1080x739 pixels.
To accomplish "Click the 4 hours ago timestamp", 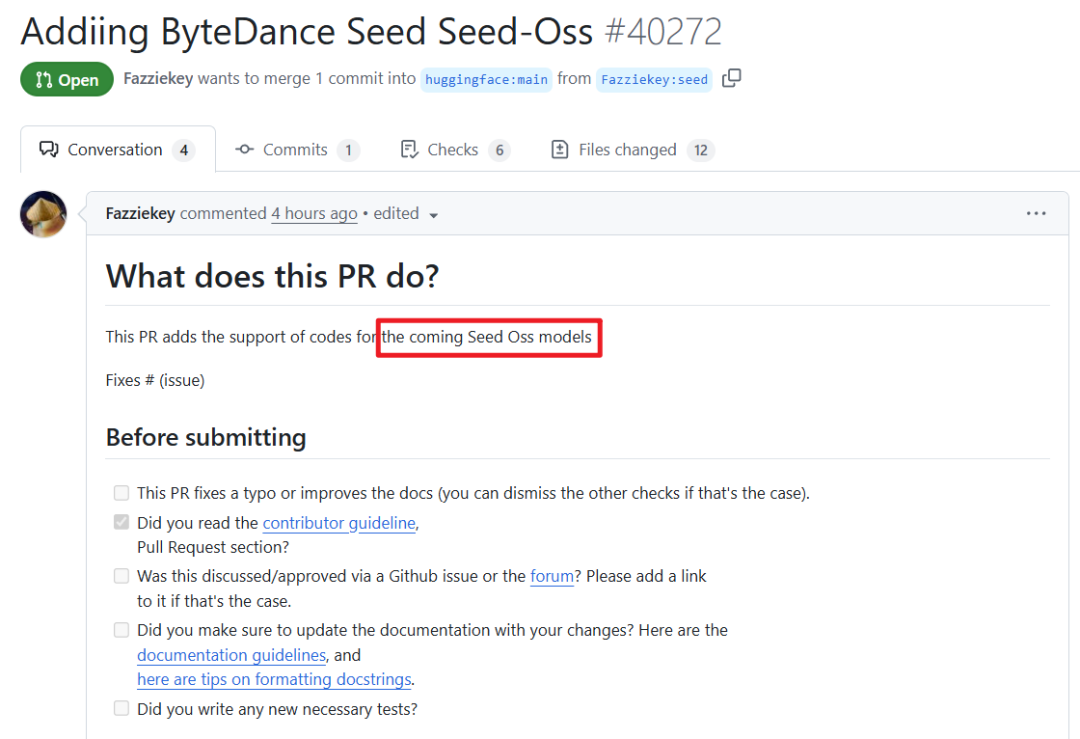I will [x=314, y=213].
